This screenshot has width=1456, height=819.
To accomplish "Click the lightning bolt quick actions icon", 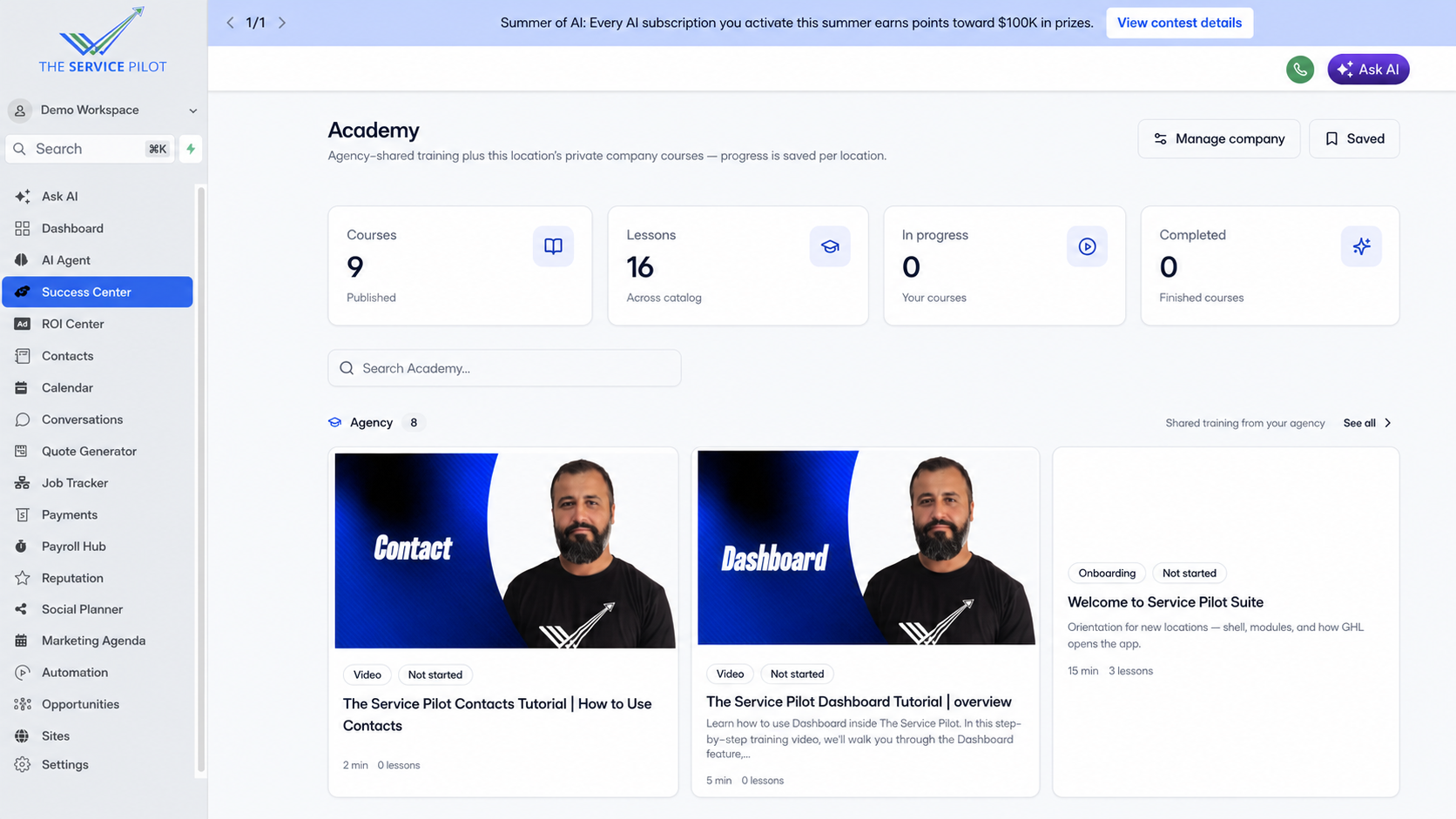I will [191, 149].
